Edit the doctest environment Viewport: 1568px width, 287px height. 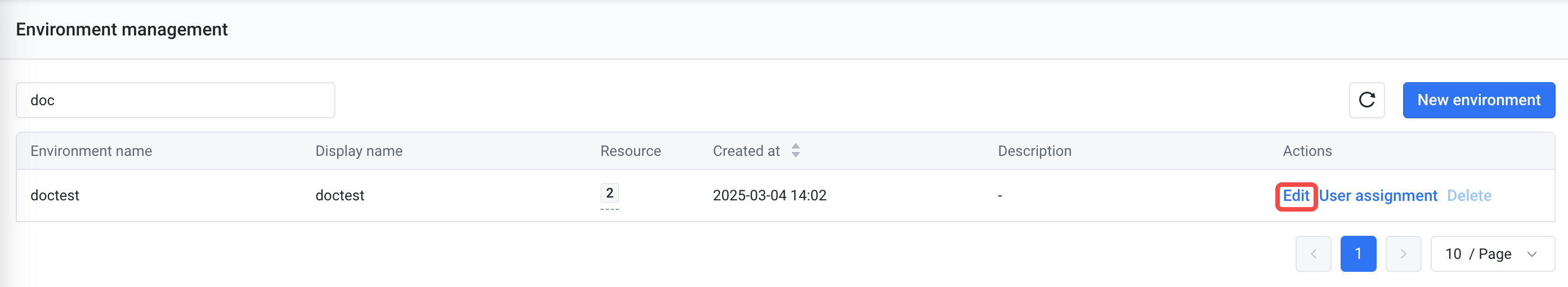click(1296, 196)
